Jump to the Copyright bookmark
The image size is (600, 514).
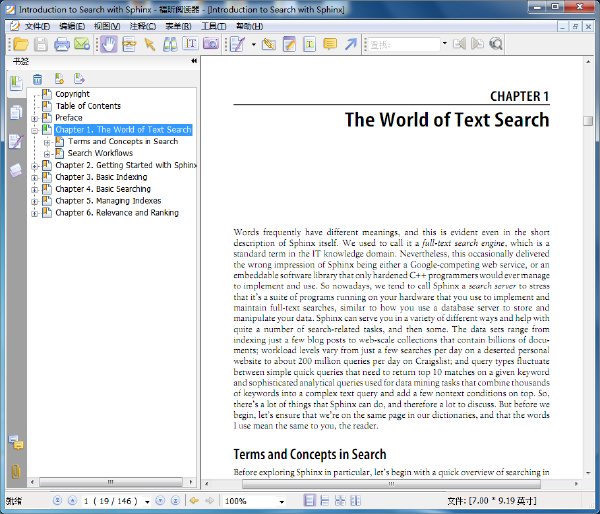[72, 94]
